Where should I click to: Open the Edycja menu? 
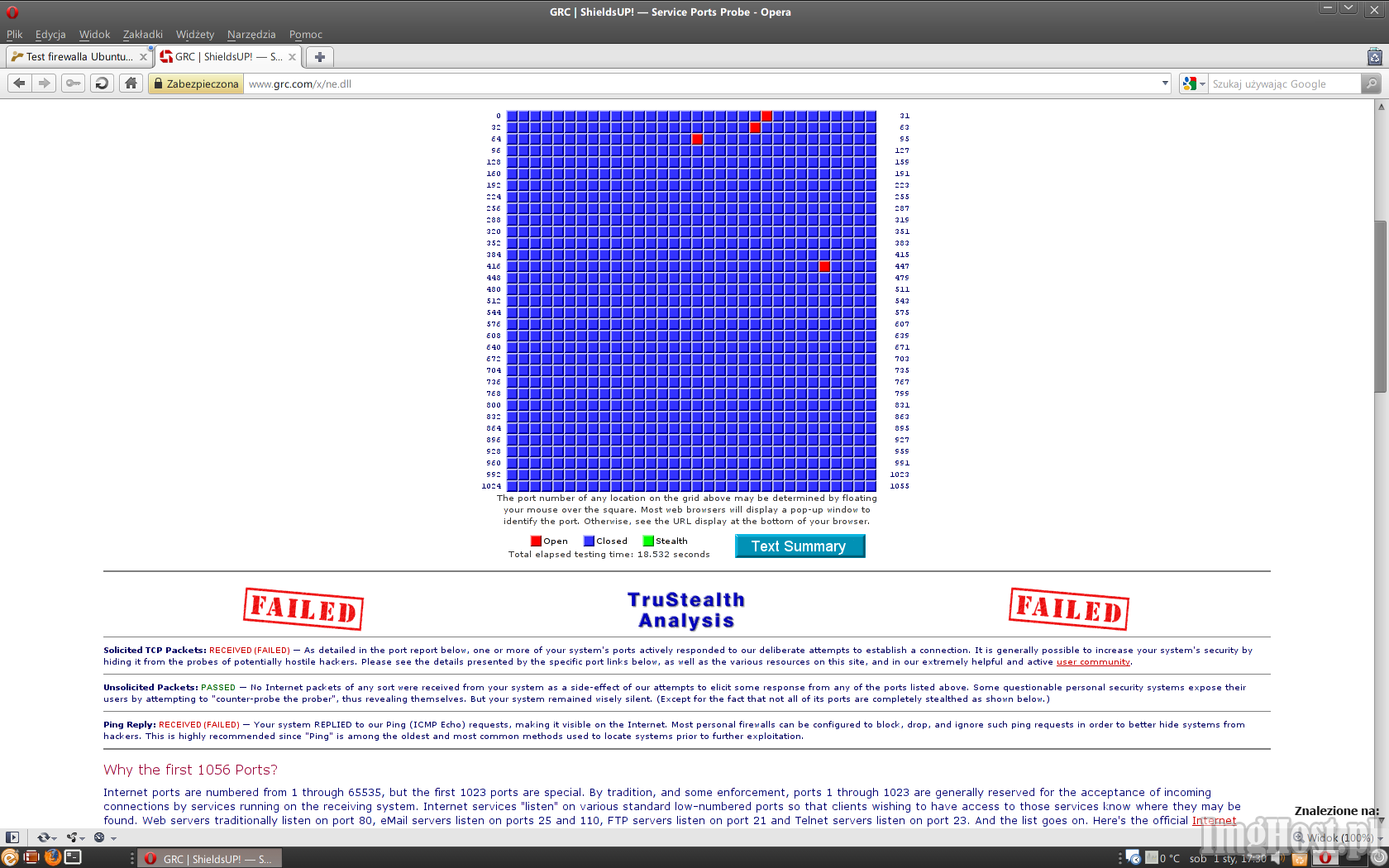tap(50, 34)
